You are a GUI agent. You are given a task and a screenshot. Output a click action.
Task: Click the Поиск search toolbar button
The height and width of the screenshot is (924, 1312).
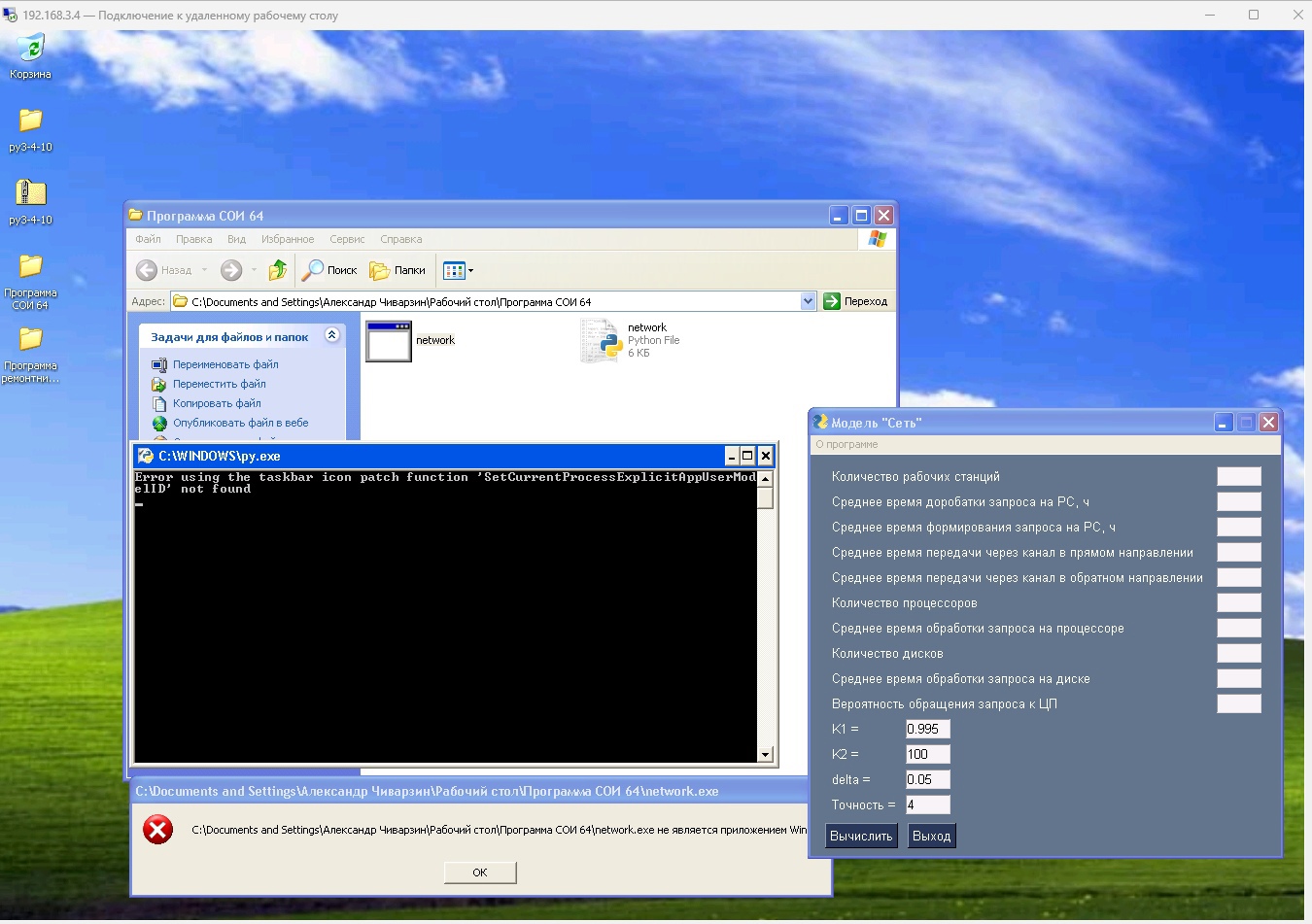[x=329, y=270]
